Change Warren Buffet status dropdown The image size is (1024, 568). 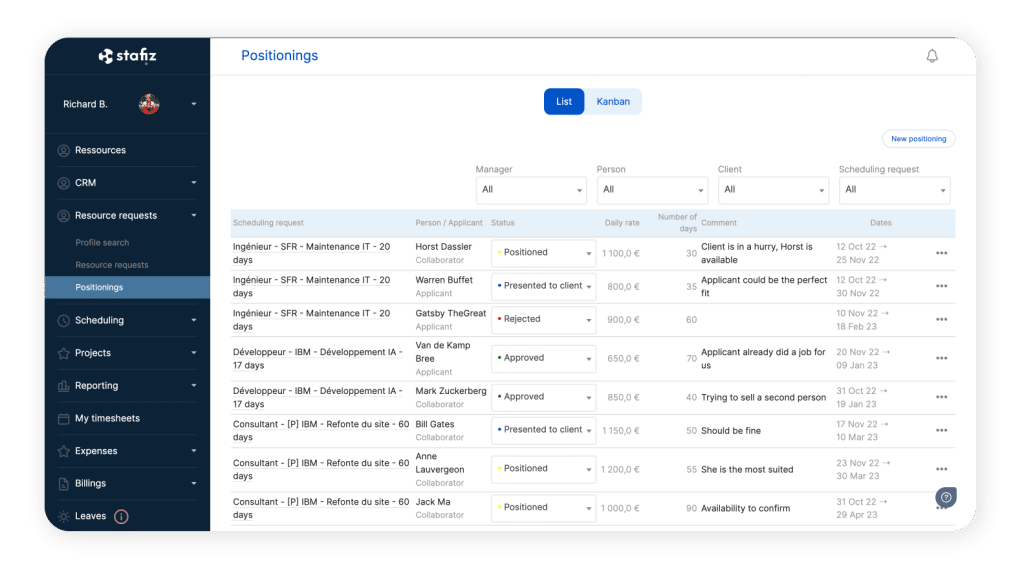(x=543, y=286)
